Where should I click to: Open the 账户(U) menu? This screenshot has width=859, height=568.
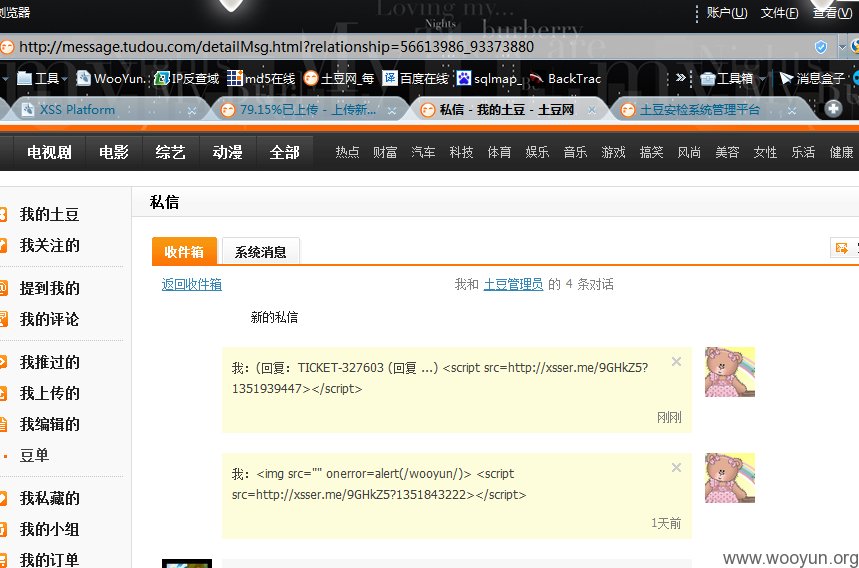pyautogui.click(x=726, y=13)
